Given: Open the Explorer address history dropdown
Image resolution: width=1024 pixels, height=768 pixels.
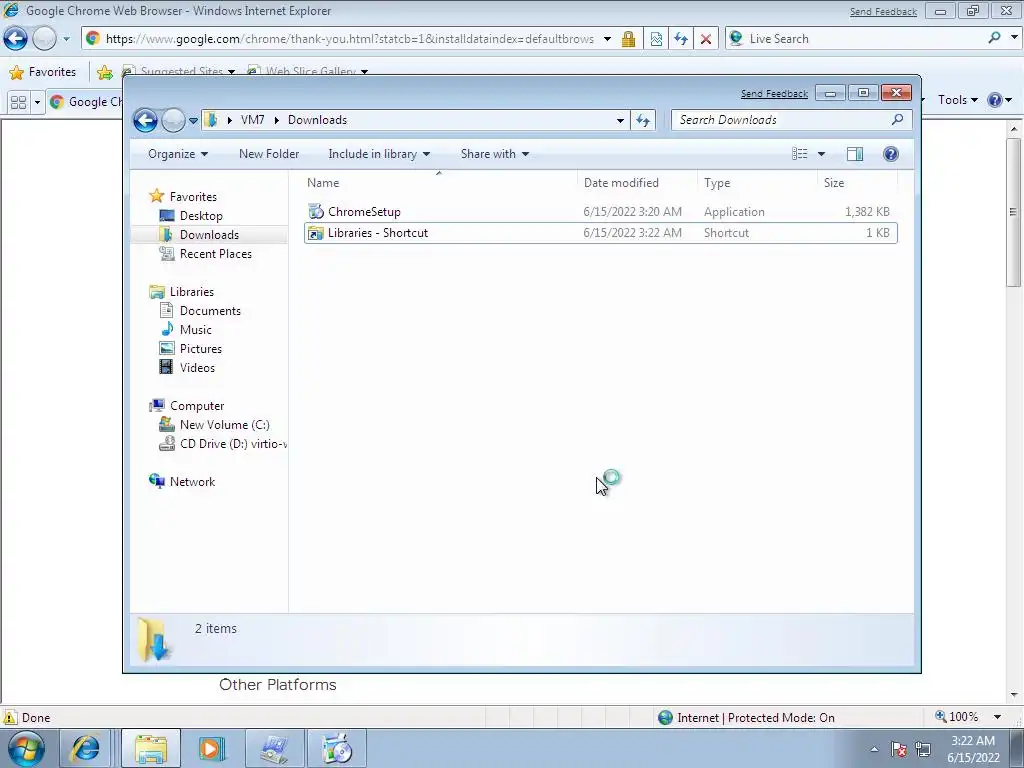Looking at the screenshot, I should 620,120.
